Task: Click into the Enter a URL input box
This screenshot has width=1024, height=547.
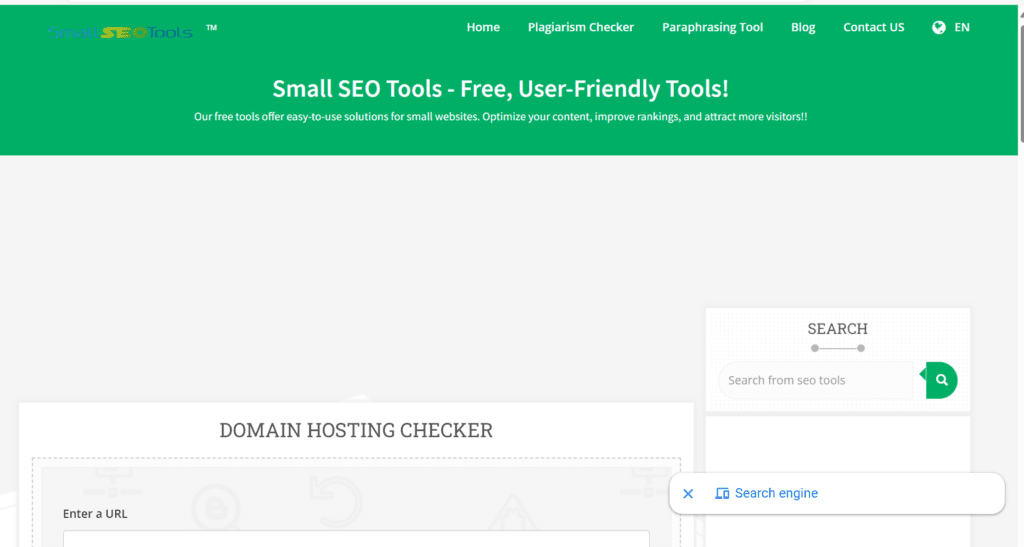Action: (x=356, y=539)
